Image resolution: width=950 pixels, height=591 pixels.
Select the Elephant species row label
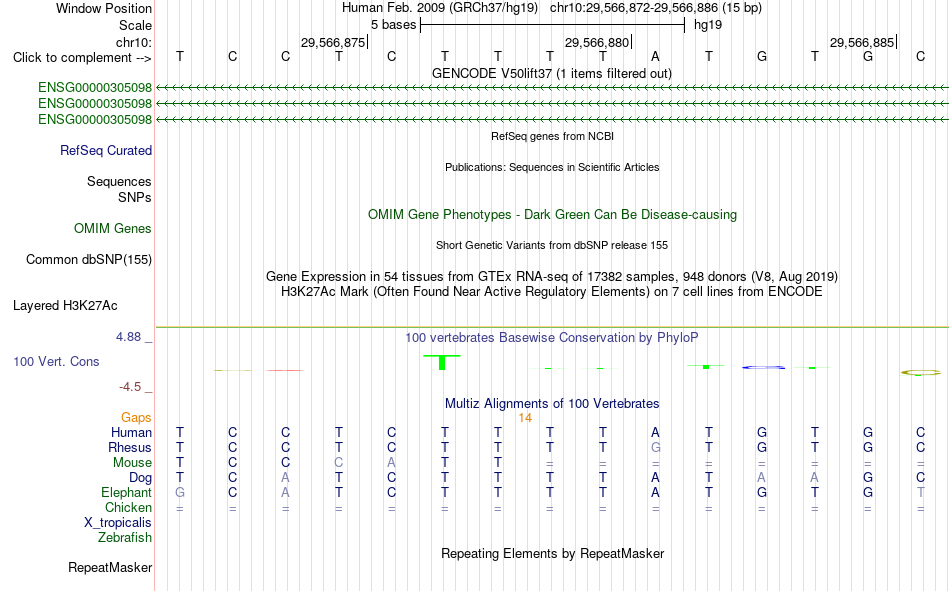[126, 492]
